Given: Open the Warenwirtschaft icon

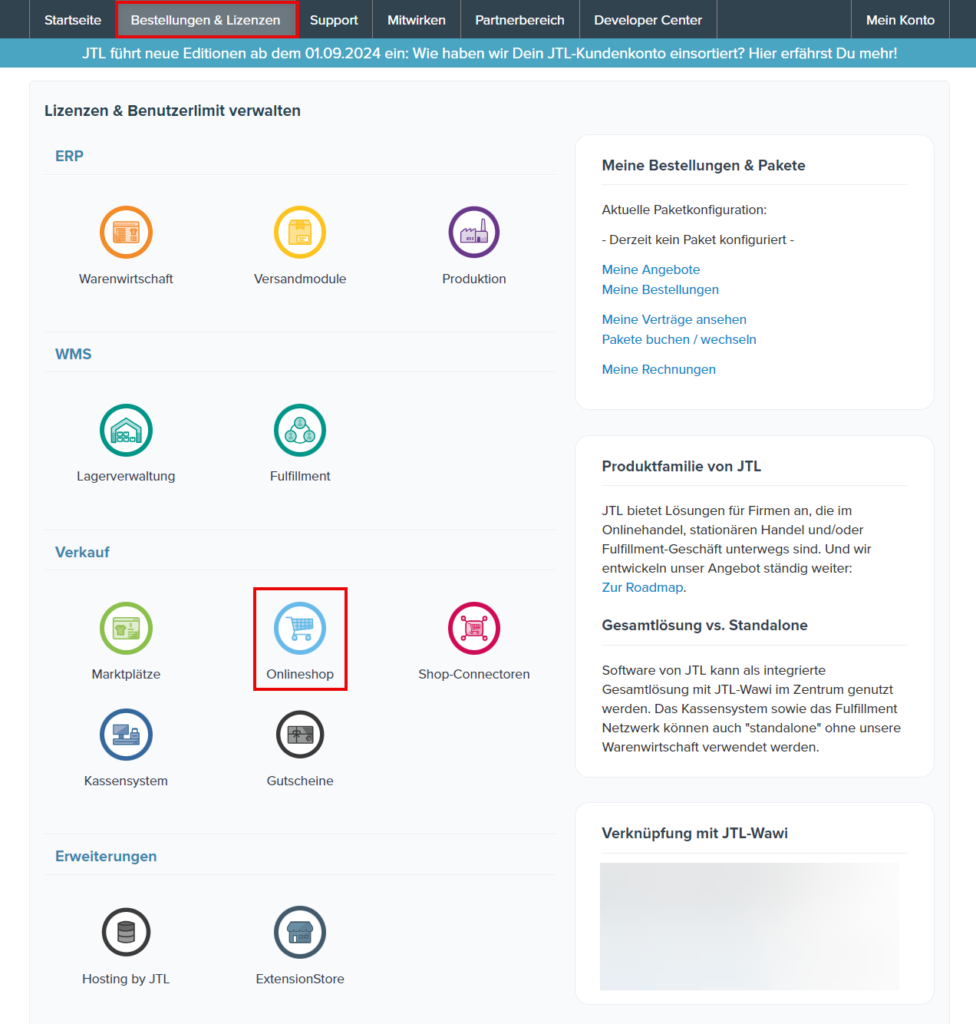Looking at the screenshot, I should coord(126,232).
